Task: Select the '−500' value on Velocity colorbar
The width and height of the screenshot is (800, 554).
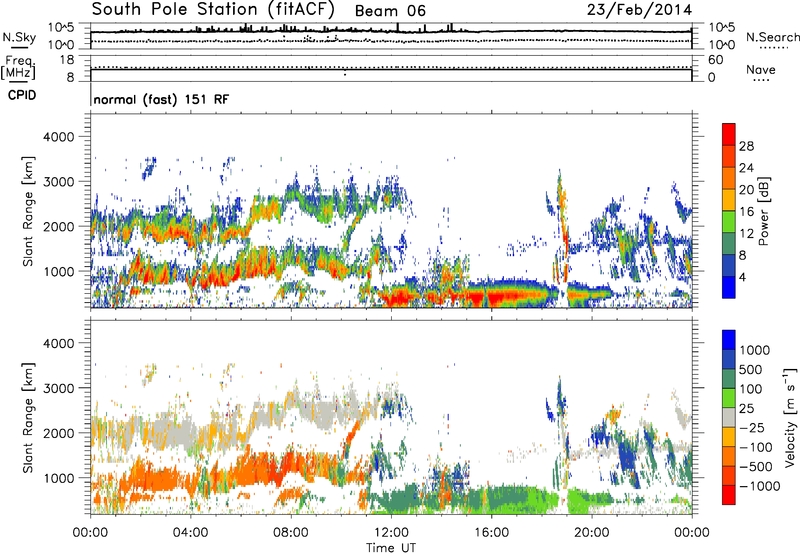Action: [x=756, y=467]
